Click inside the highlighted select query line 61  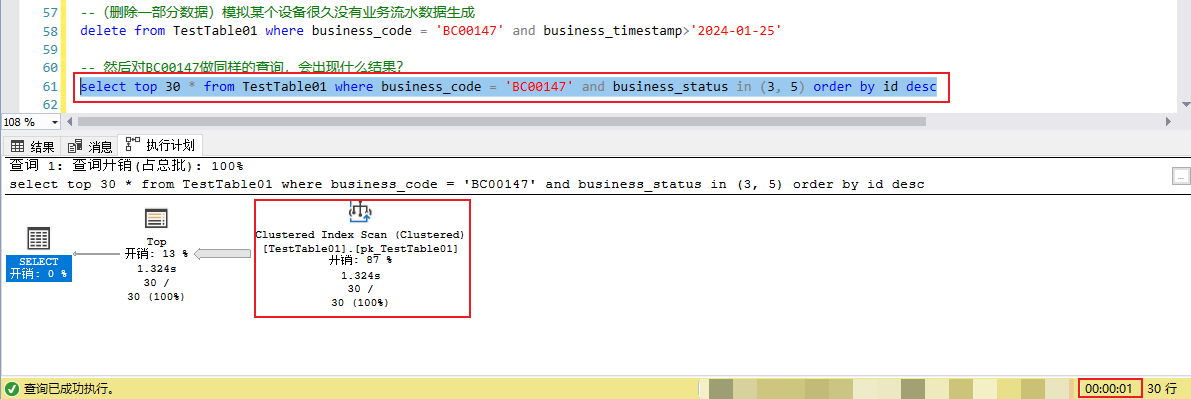coord(509,87)
